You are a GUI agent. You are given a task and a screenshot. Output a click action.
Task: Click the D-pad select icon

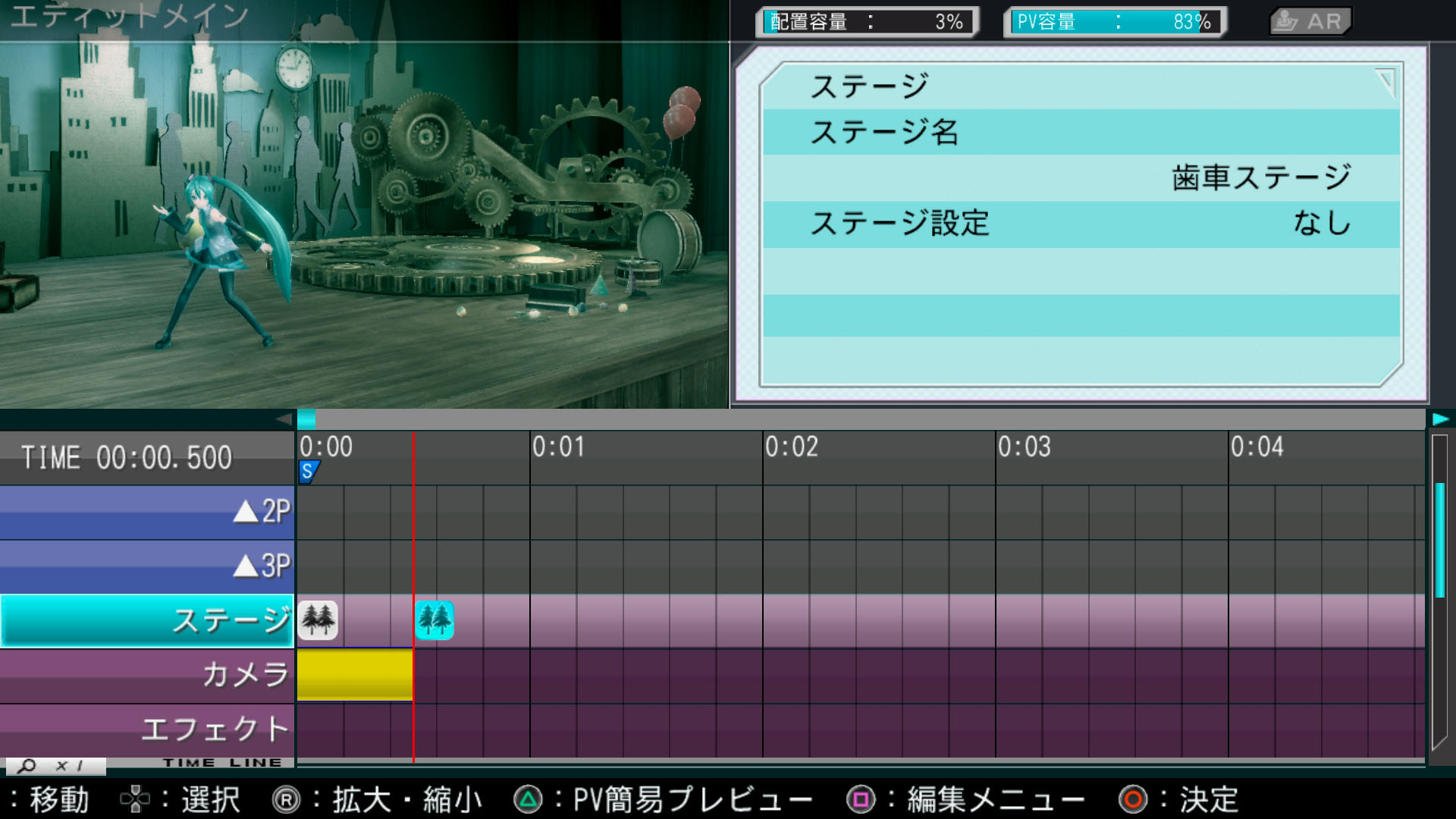tap(135, 799)
